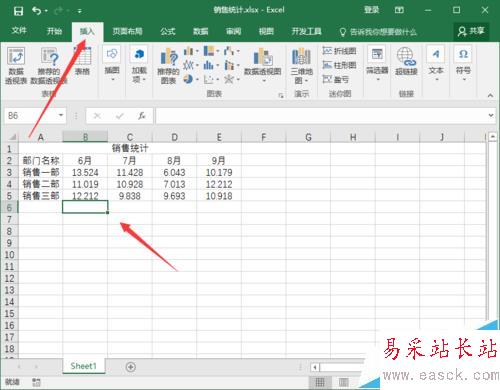
Task: Open the 插图 (Illustrations) dropdown
Action: tap(112, 64)
